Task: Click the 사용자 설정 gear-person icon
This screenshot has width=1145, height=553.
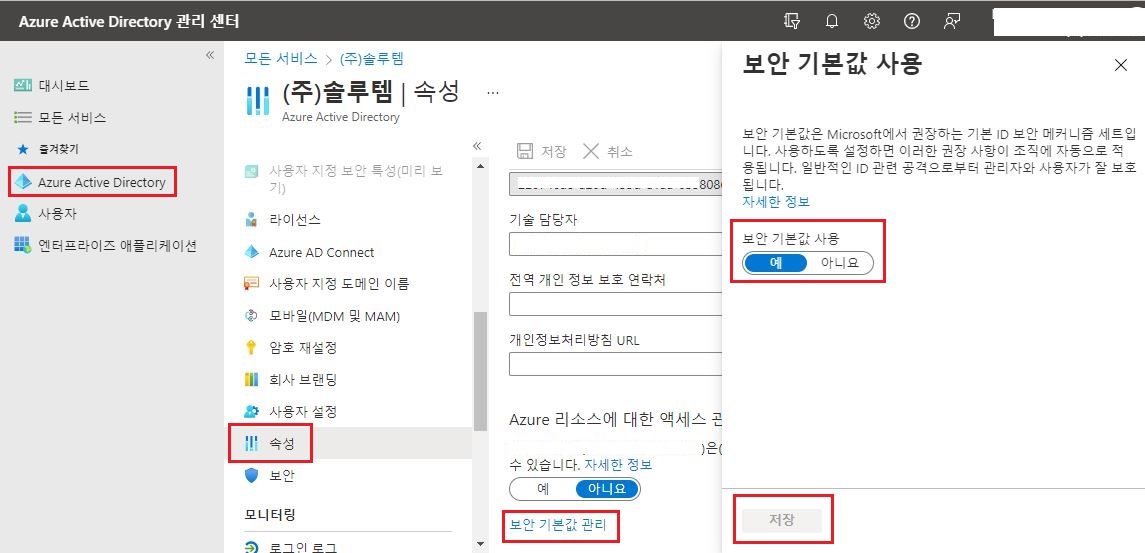Action: [251, 411]
